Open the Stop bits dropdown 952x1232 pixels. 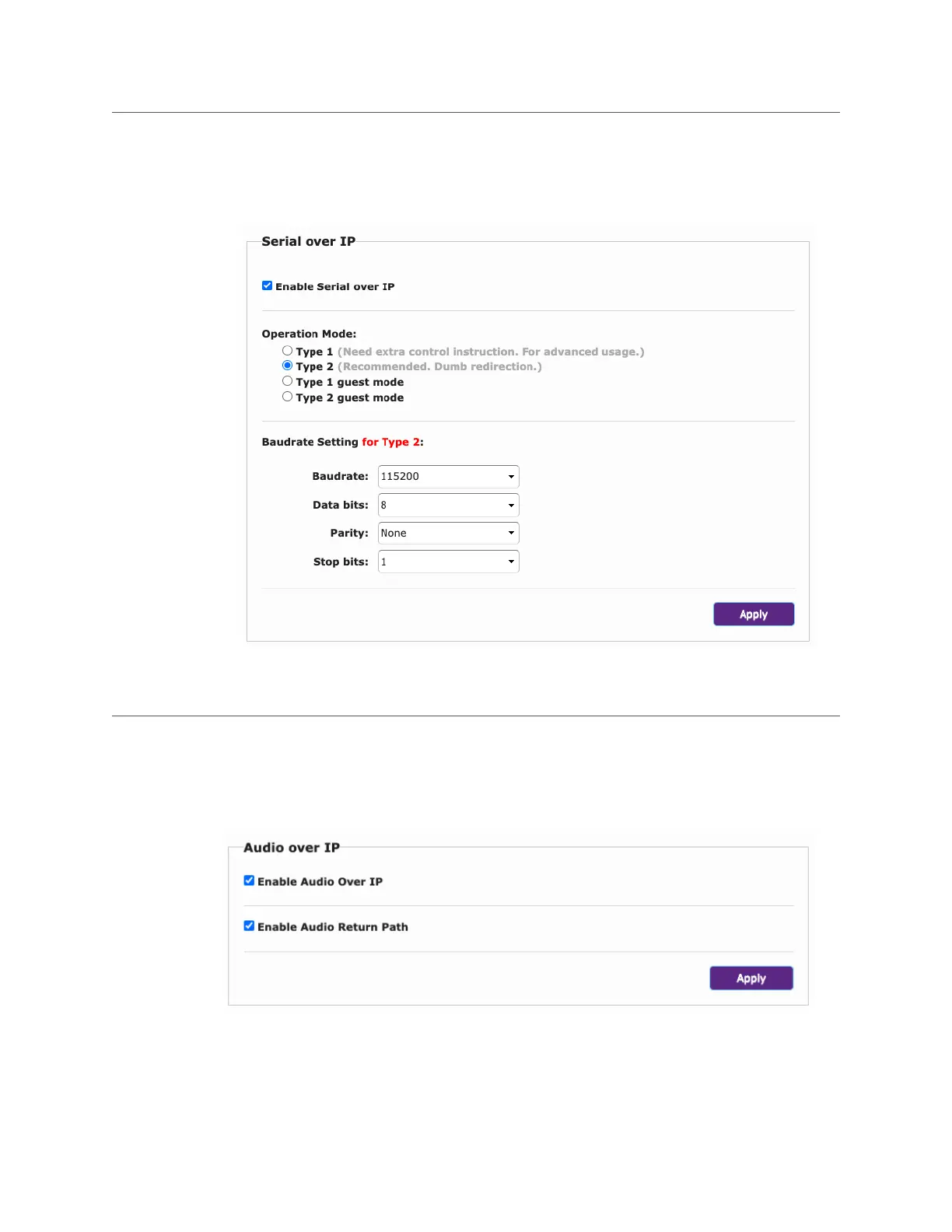point(448,562)
